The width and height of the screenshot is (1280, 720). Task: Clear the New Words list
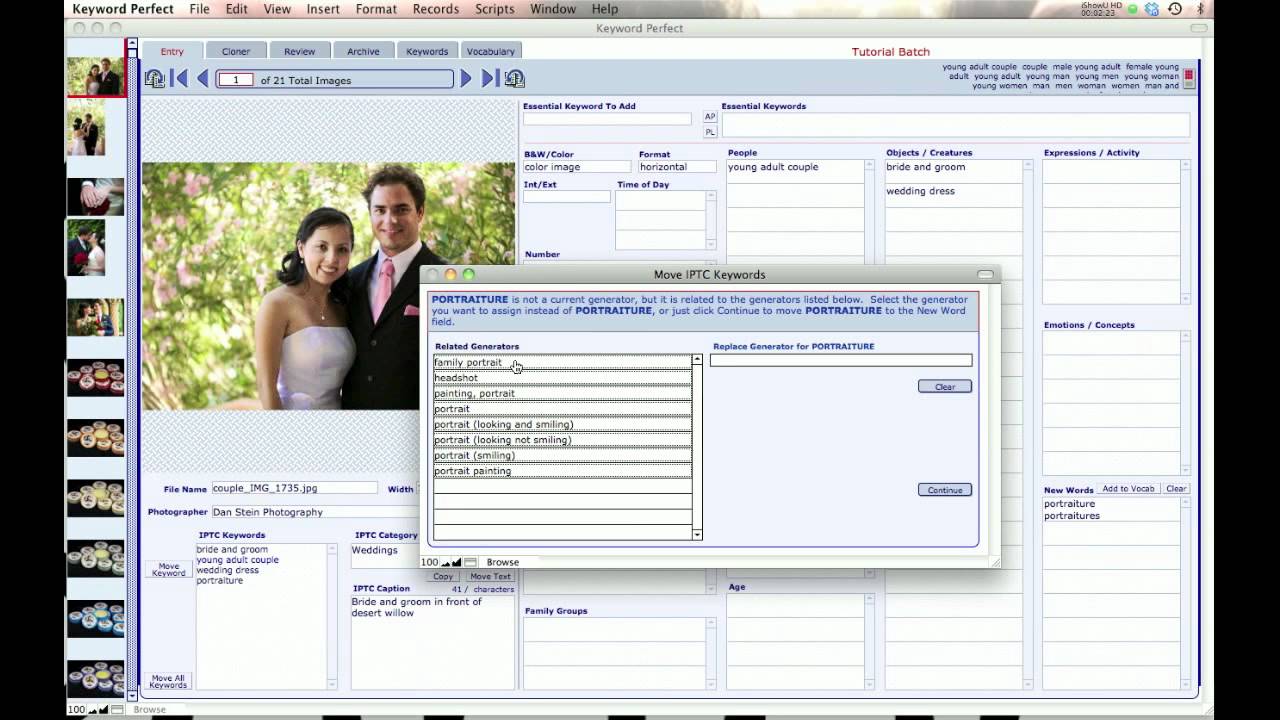click(x=1176, y=489)
